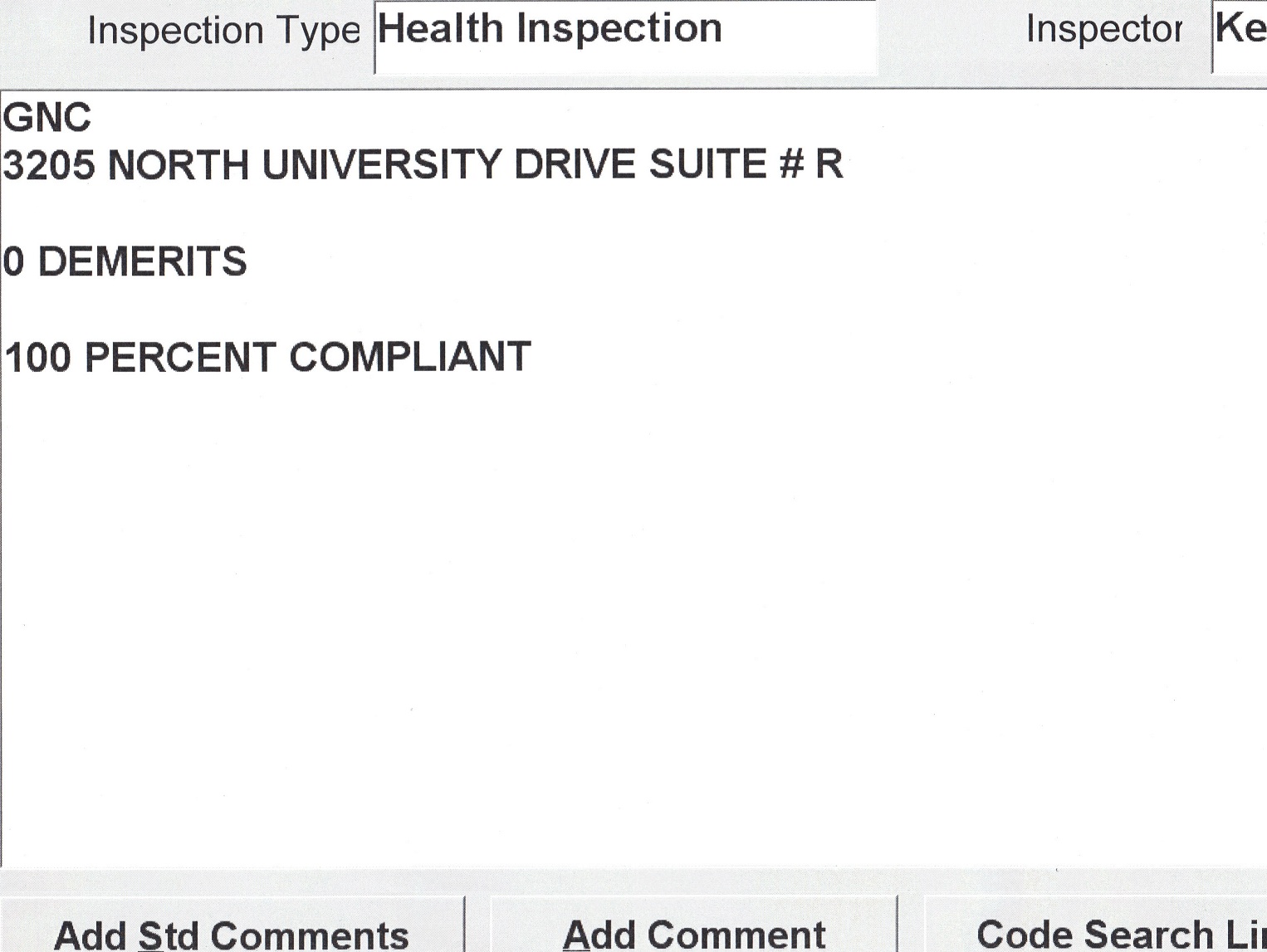
Task: Click blank line between GNC and DEMERITS
Action: [332, 213]
